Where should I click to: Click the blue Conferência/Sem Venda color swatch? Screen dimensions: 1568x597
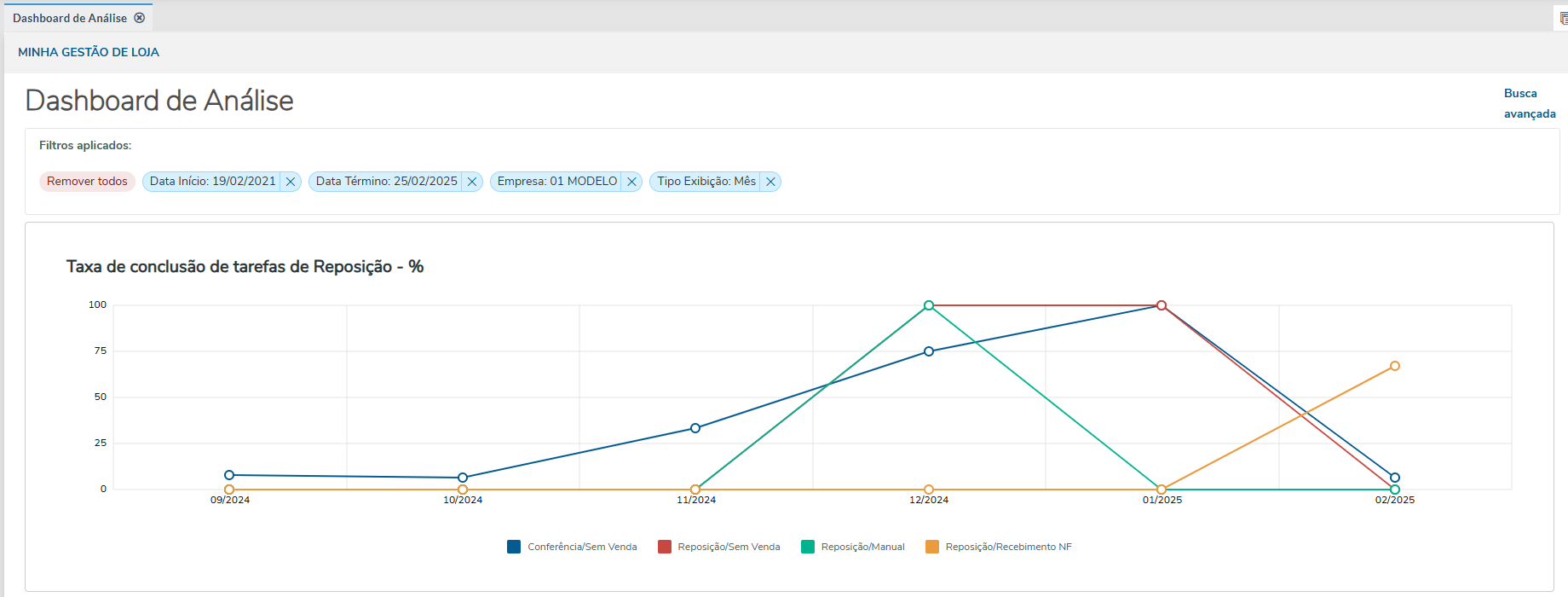click(514, 547)
